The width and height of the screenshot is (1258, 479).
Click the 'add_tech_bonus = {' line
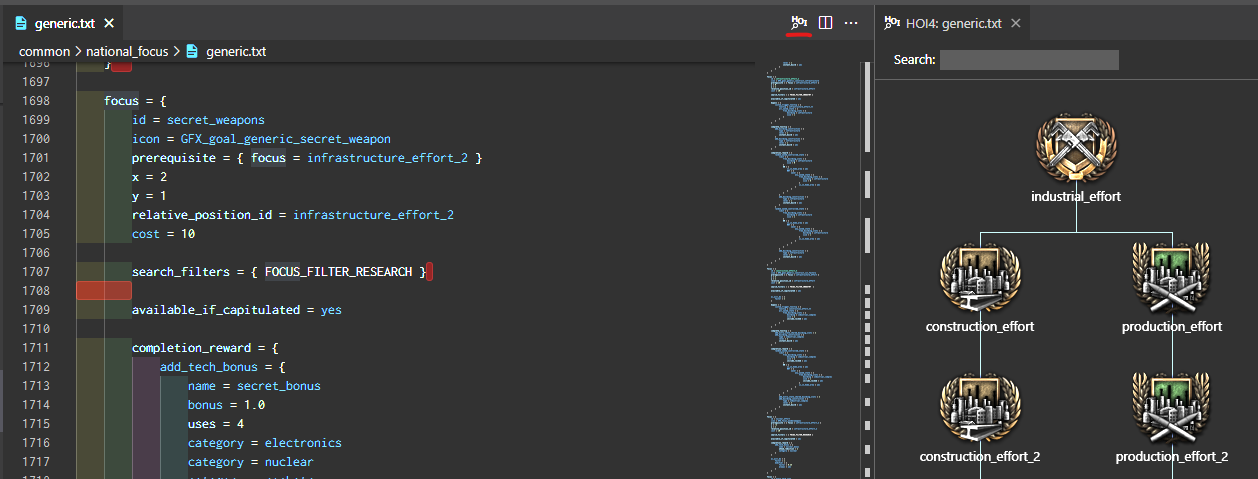[223, 367]
